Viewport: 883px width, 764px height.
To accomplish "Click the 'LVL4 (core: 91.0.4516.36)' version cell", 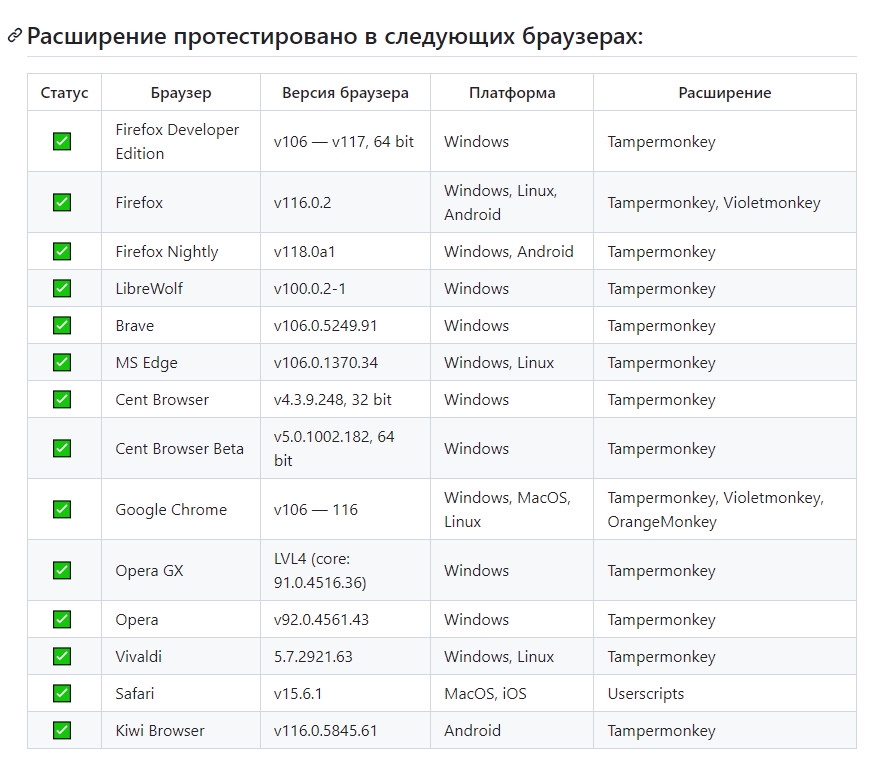I will tap(345, 570).
